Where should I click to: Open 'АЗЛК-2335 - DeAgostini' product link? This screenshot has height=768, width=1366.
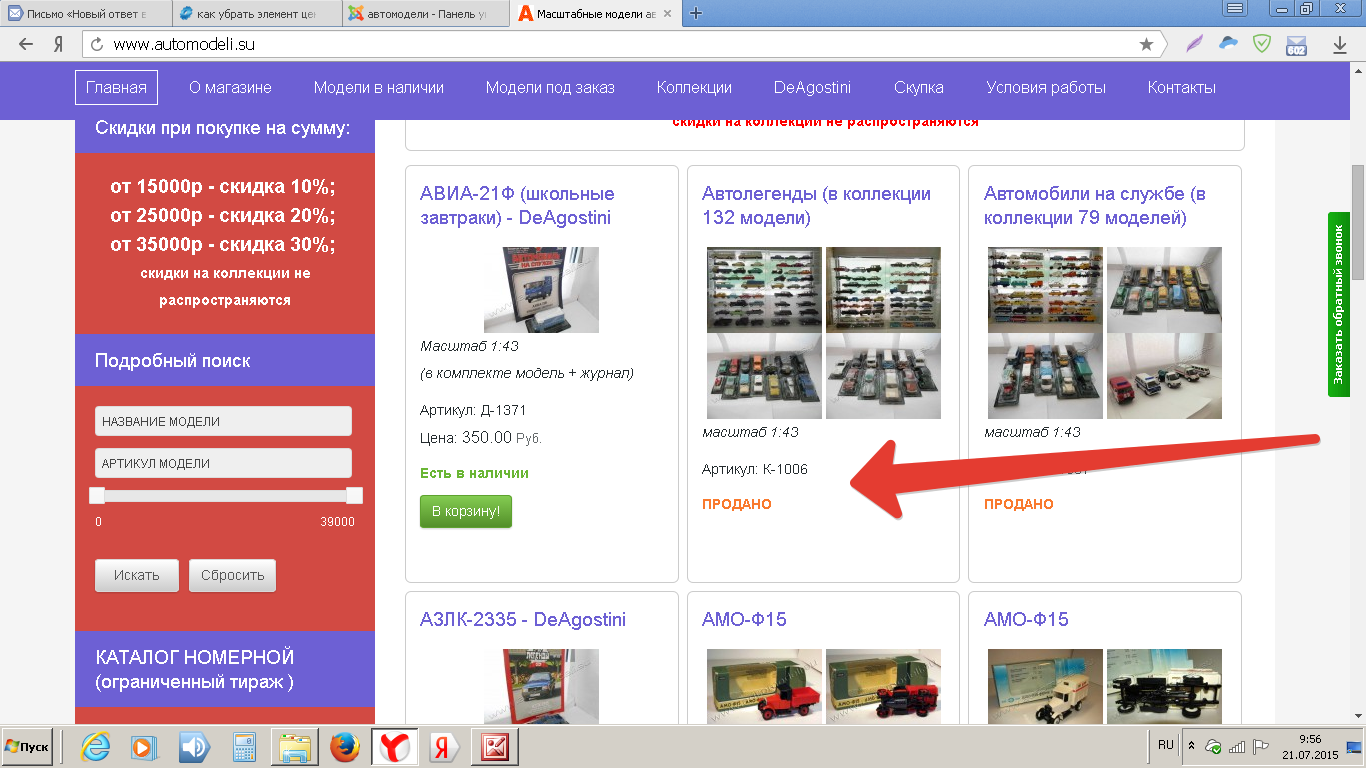pyautogui.click(x=523, y=619)
